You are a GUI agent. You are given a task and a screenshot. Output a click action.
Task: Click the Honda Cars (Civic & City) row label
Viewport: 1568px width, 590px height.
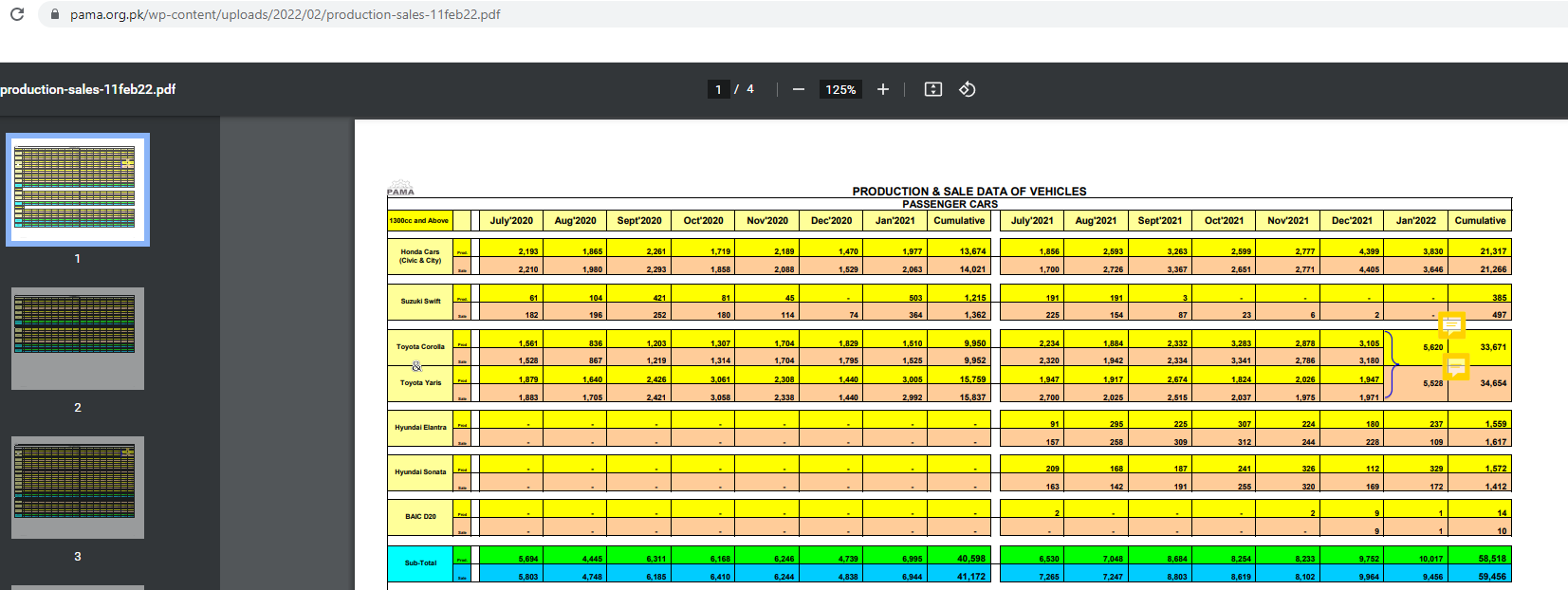coord(420,256)
